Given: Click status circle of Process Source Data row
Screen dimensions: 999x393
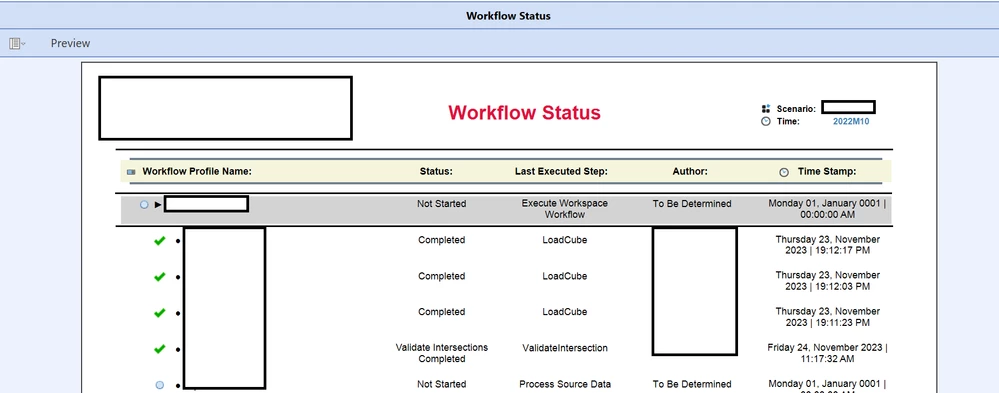Looking at the screenshot, I should (x=160, y=385).
